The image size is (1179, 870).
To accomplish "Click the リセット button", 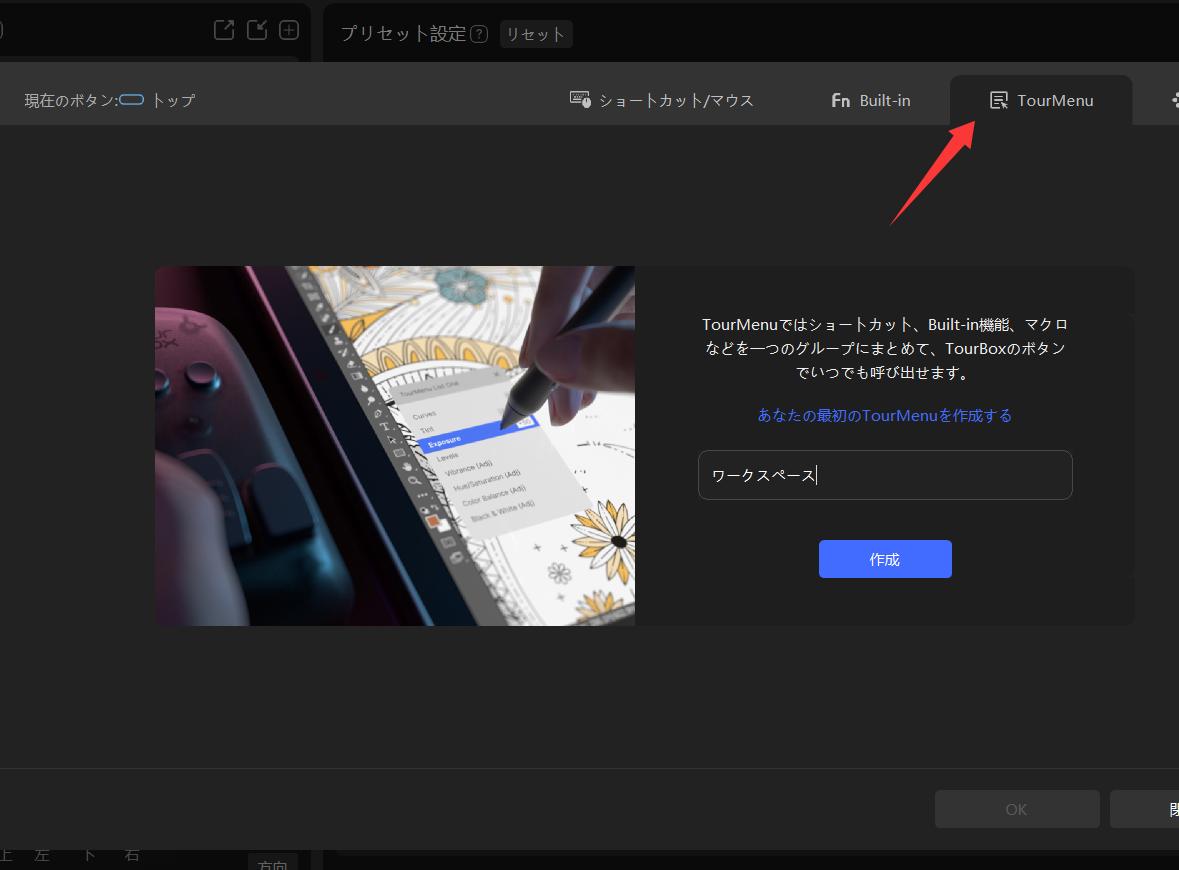I will [x=536, y=33].
